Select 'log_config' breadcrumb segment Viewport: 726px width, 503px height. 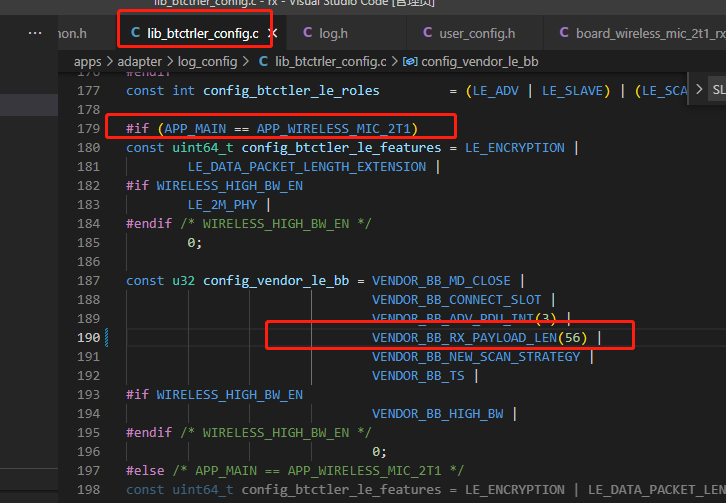pyautogui.click(x=207, y=62)
